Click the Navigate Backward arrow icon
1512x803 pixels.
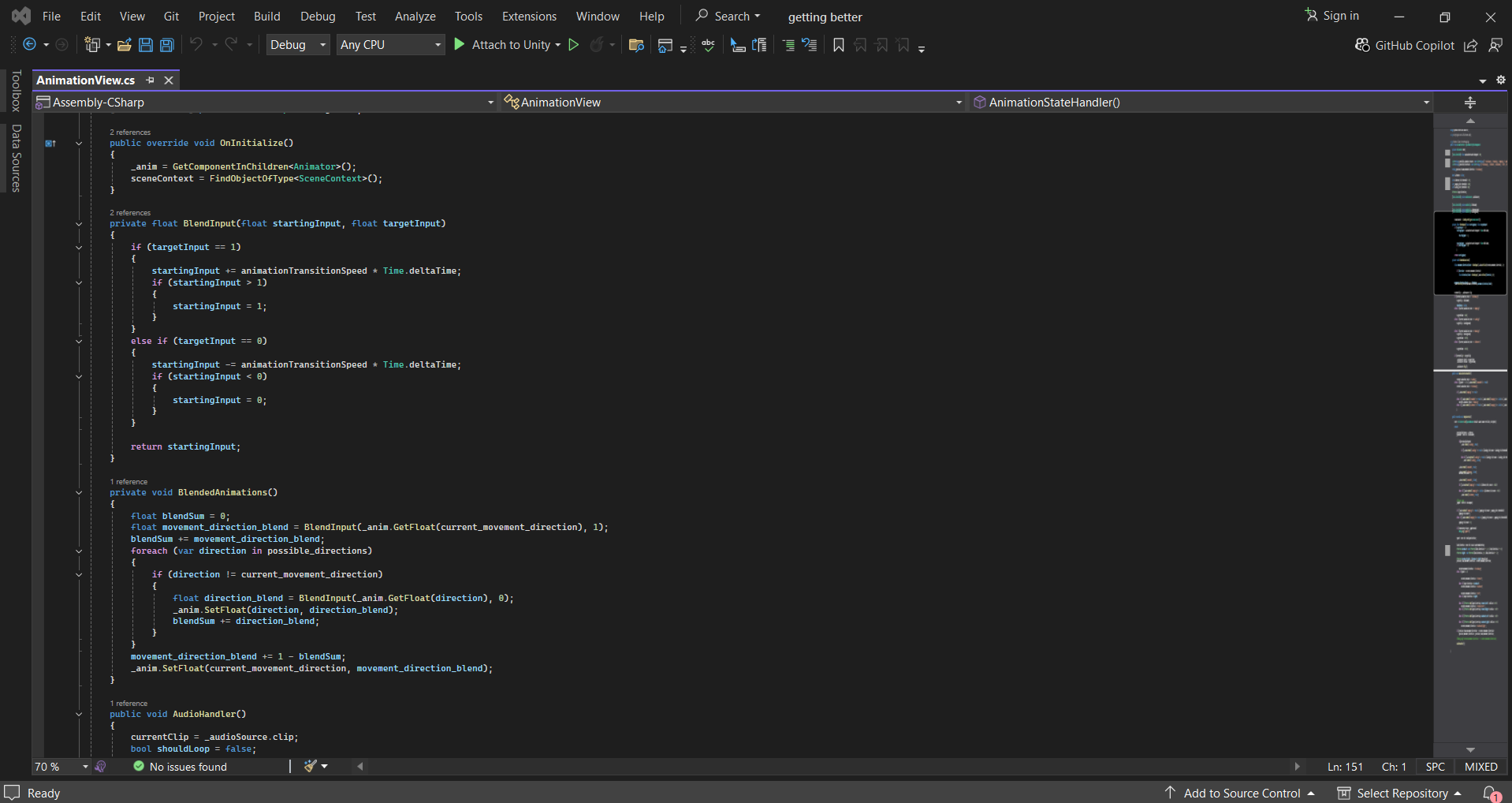tap(29, 45)
